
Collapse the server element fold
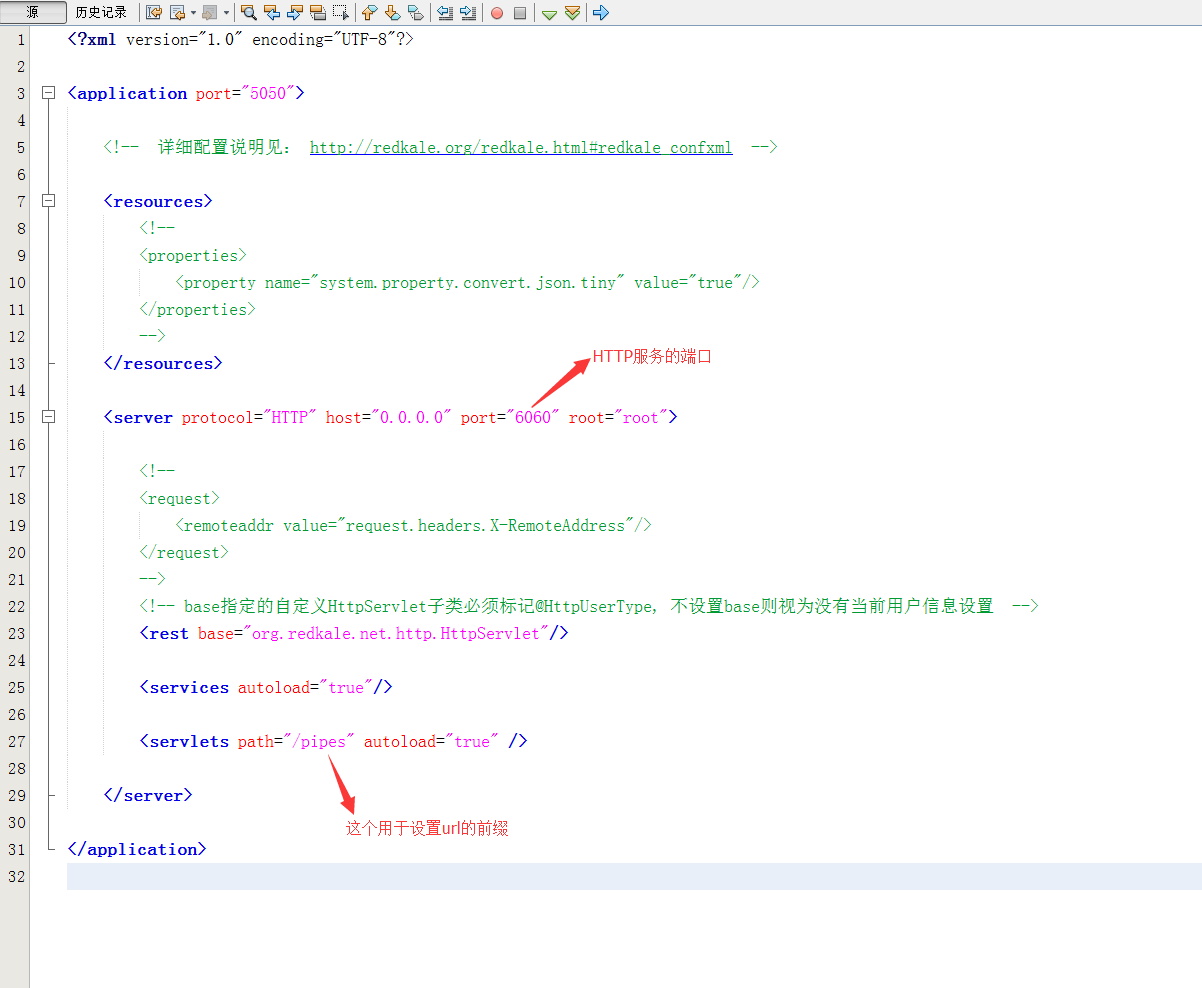48,417
